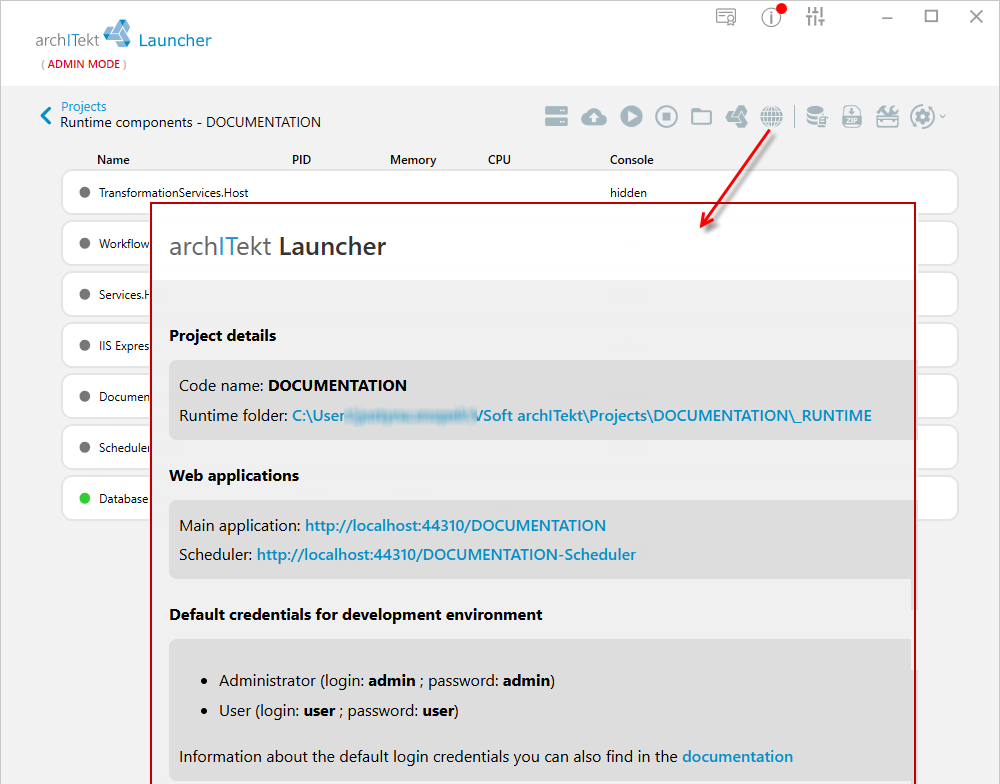Select the IIS Express component row
This screenshot has width=1000, height=784.
pyautogui.click(x=510, y=345)
